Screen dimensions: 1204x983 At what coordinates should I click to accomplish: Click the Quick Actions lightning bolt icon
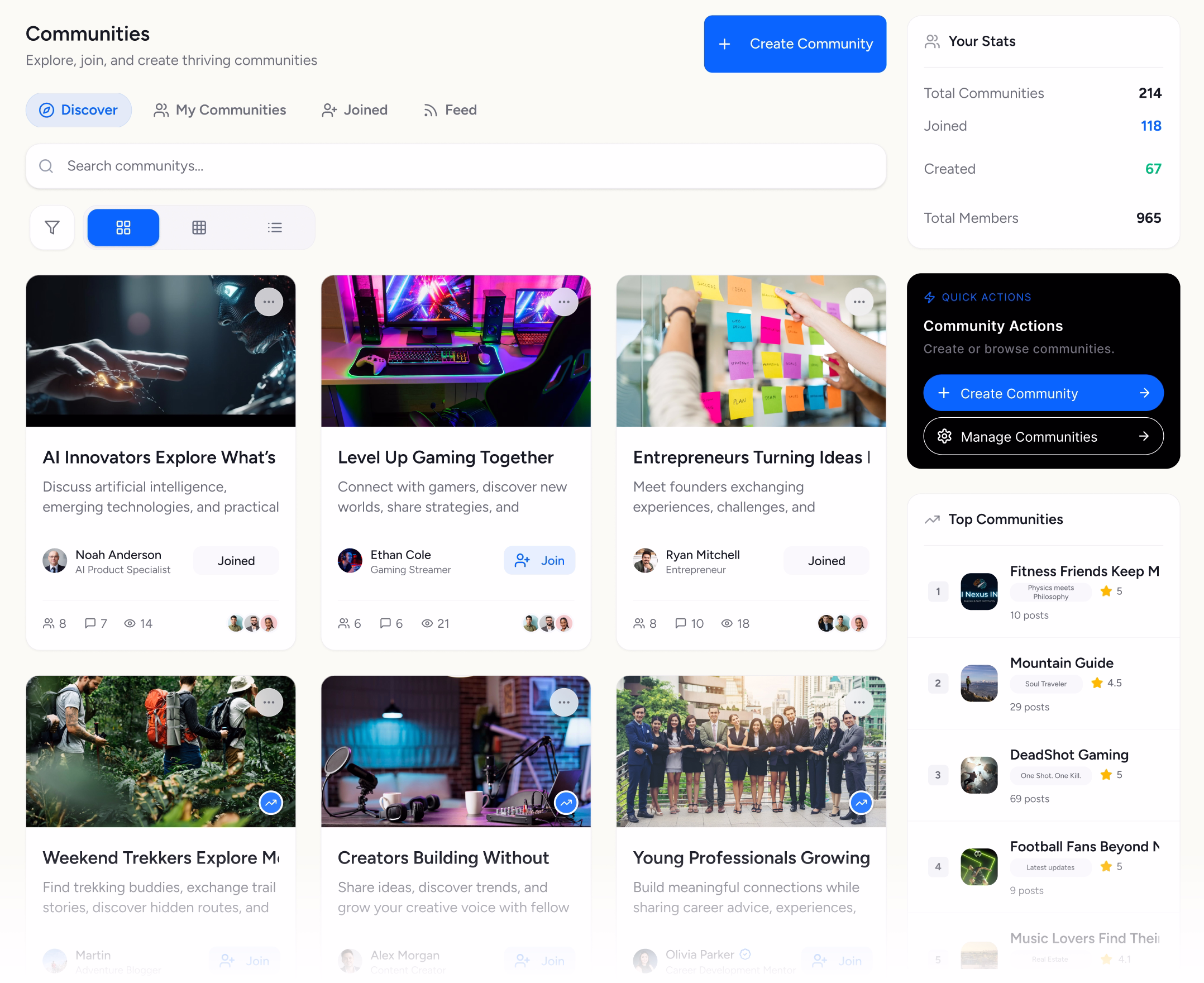[929, 297]
